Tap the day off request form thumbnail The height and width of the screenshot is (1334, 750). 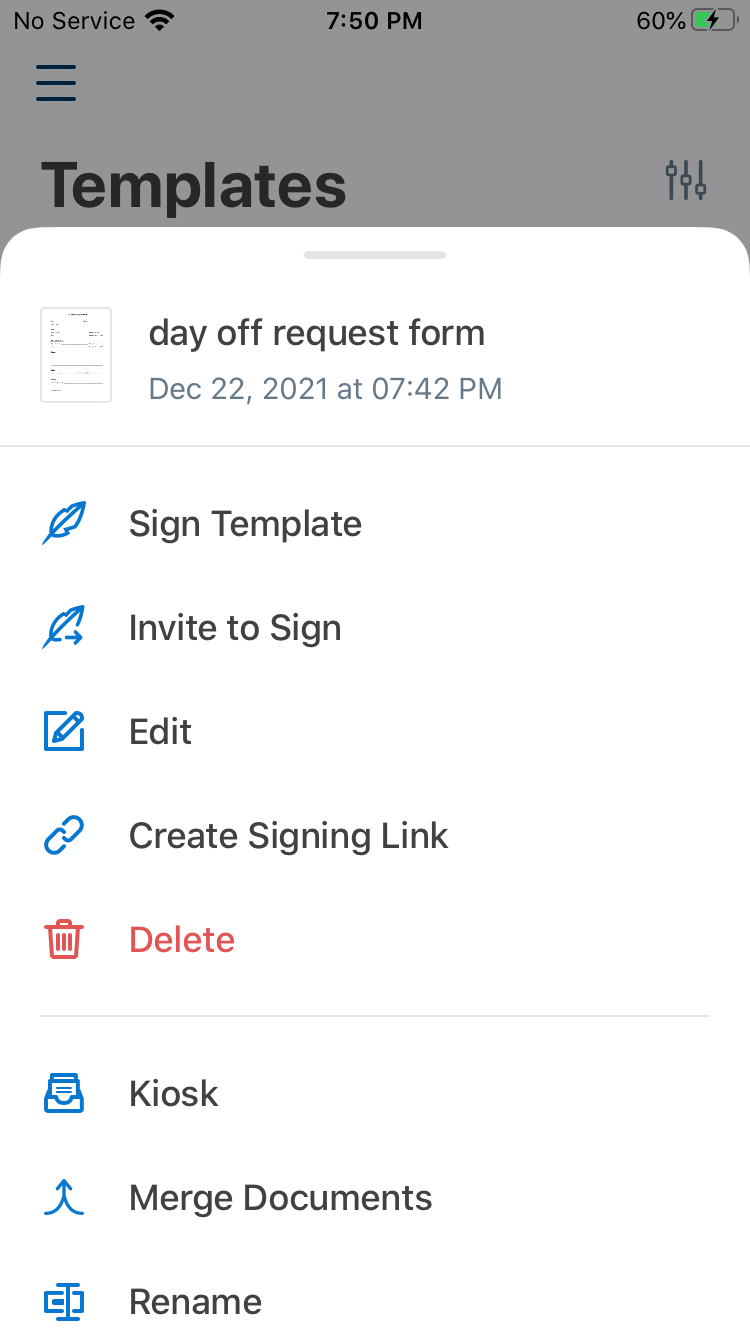coord(76,355)
